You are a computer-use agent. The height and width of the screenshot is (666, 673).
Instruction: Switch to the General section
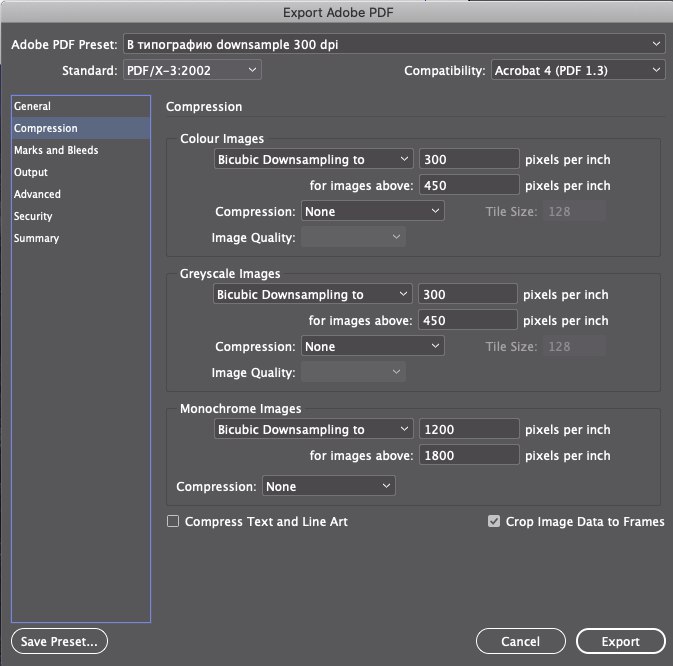click(x=81, y=106)
